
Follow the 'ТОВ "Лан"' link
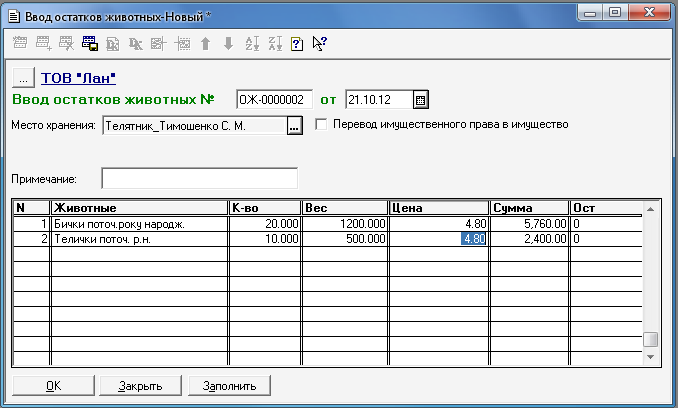click(78, 78)
